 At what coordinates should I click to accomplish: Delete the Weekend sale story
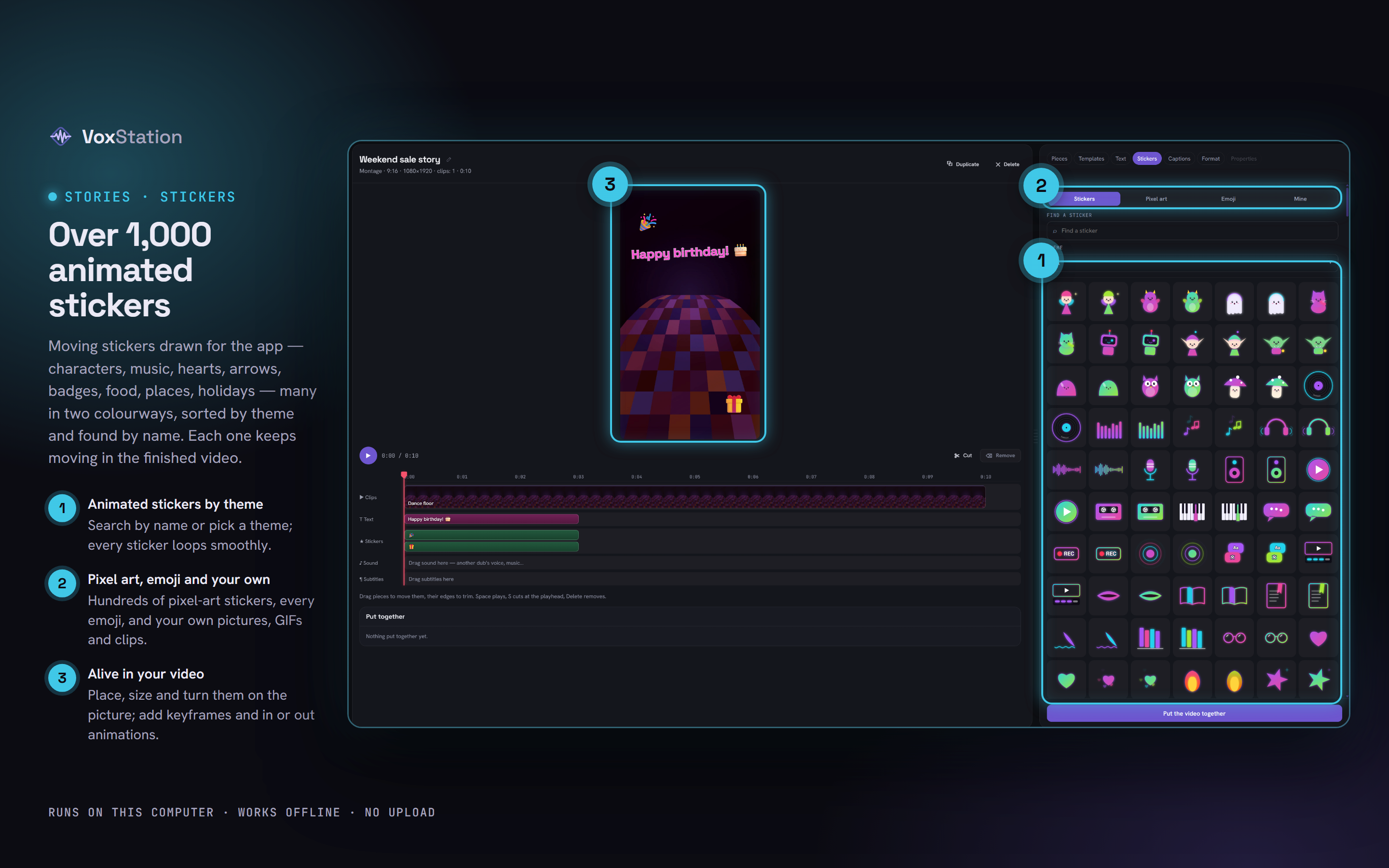coord(1008,164)
